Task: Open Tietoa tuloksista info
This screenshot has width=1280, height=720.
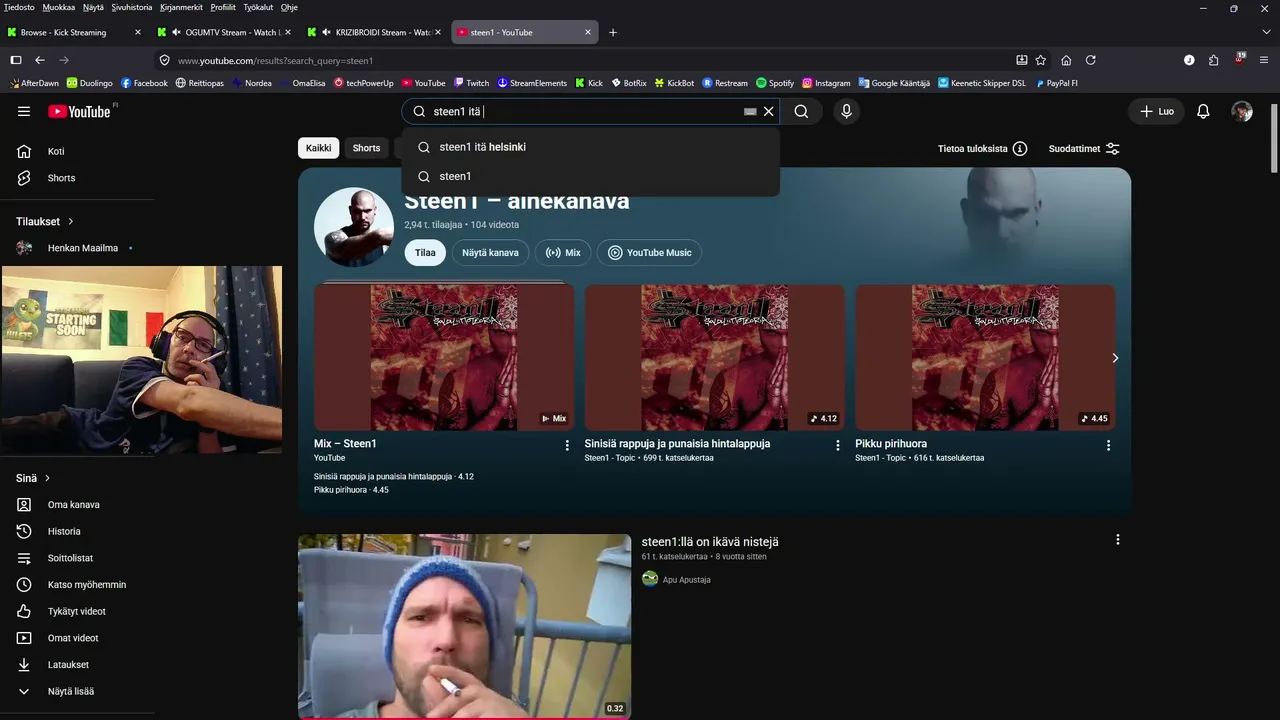Action: 982,149
